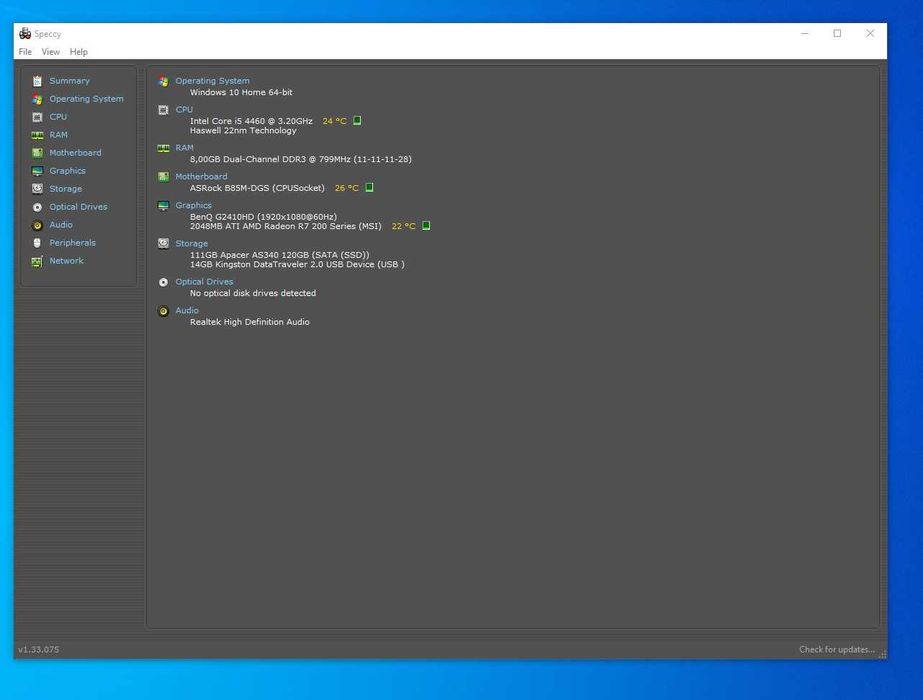Click Check for updates link

(836, 649)
